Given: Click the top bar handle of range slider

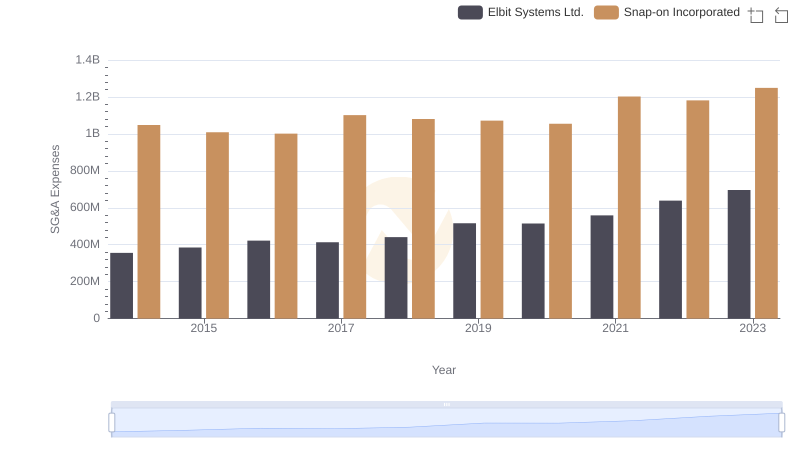Looking at the screenshot, I should pos(446,404).
